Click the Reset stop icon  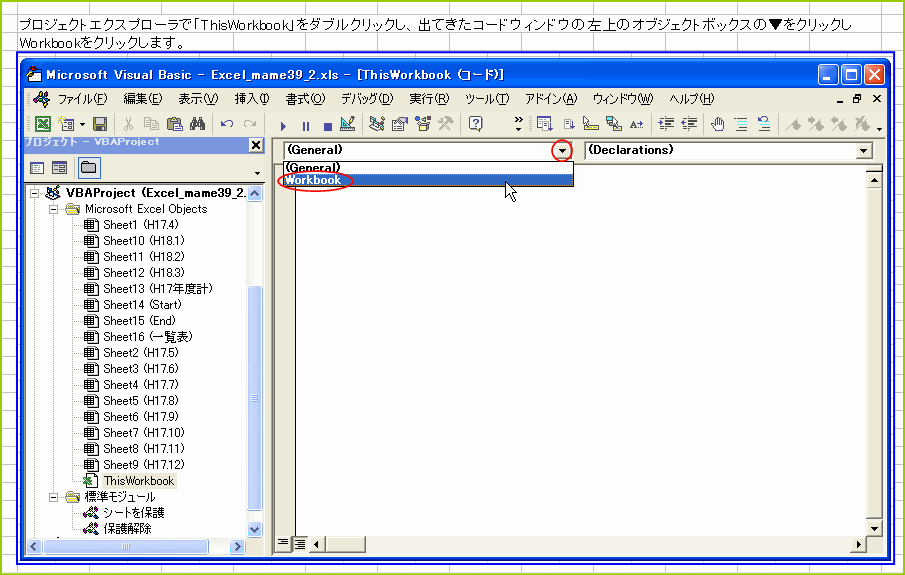point(328,125)
